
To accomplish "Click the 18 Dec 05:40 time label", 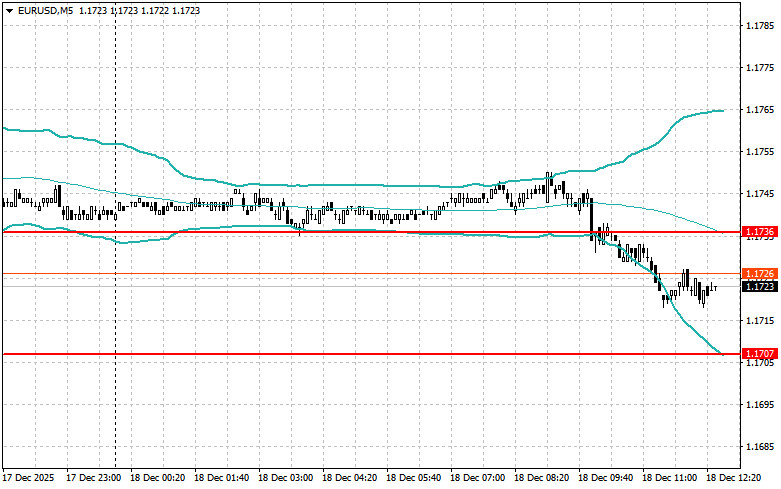I will (413, 478).
